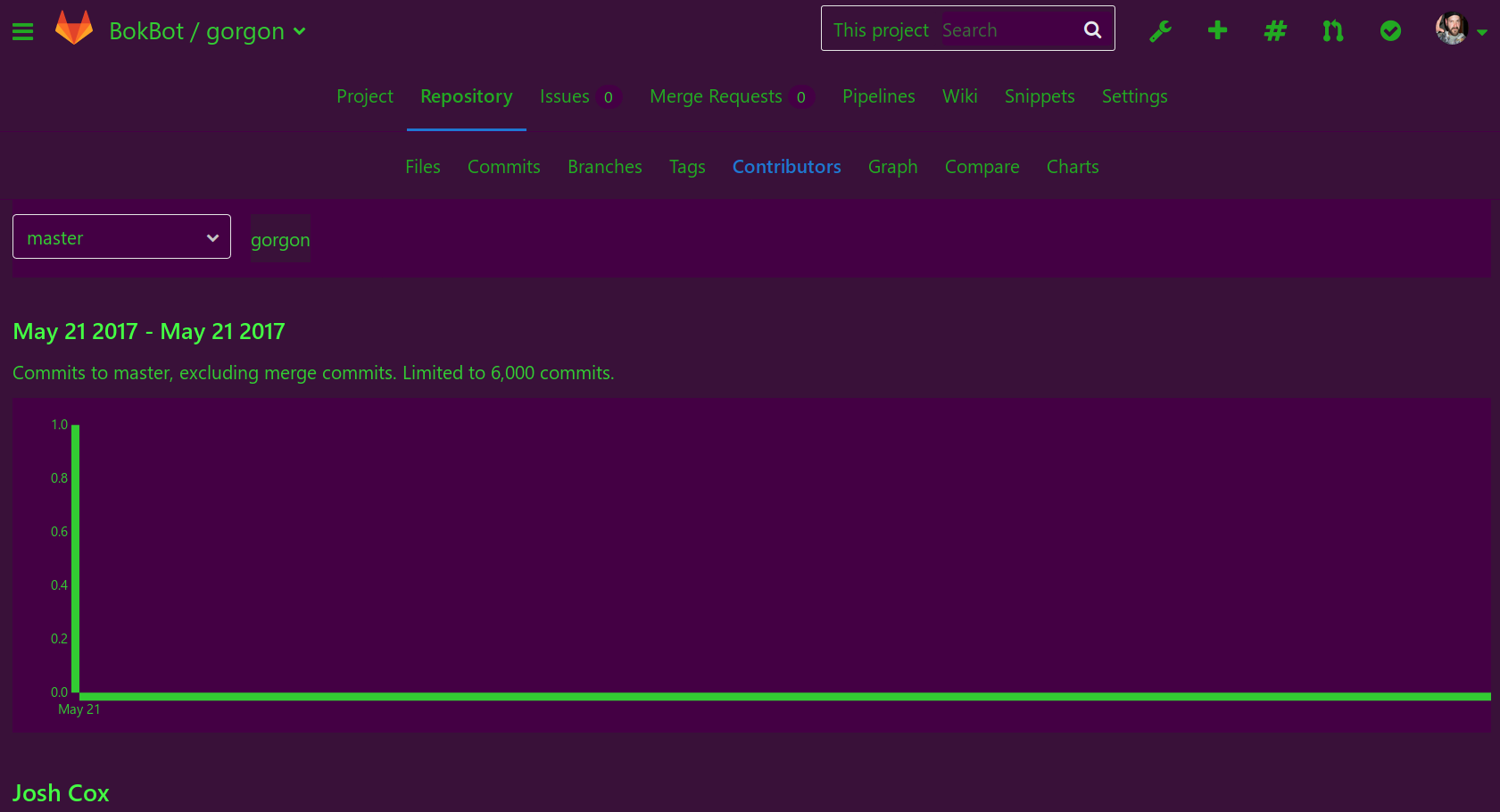Click the contributor name Josh Cox
Viewport: 1500px width, 812px height.
click(60, 792)
